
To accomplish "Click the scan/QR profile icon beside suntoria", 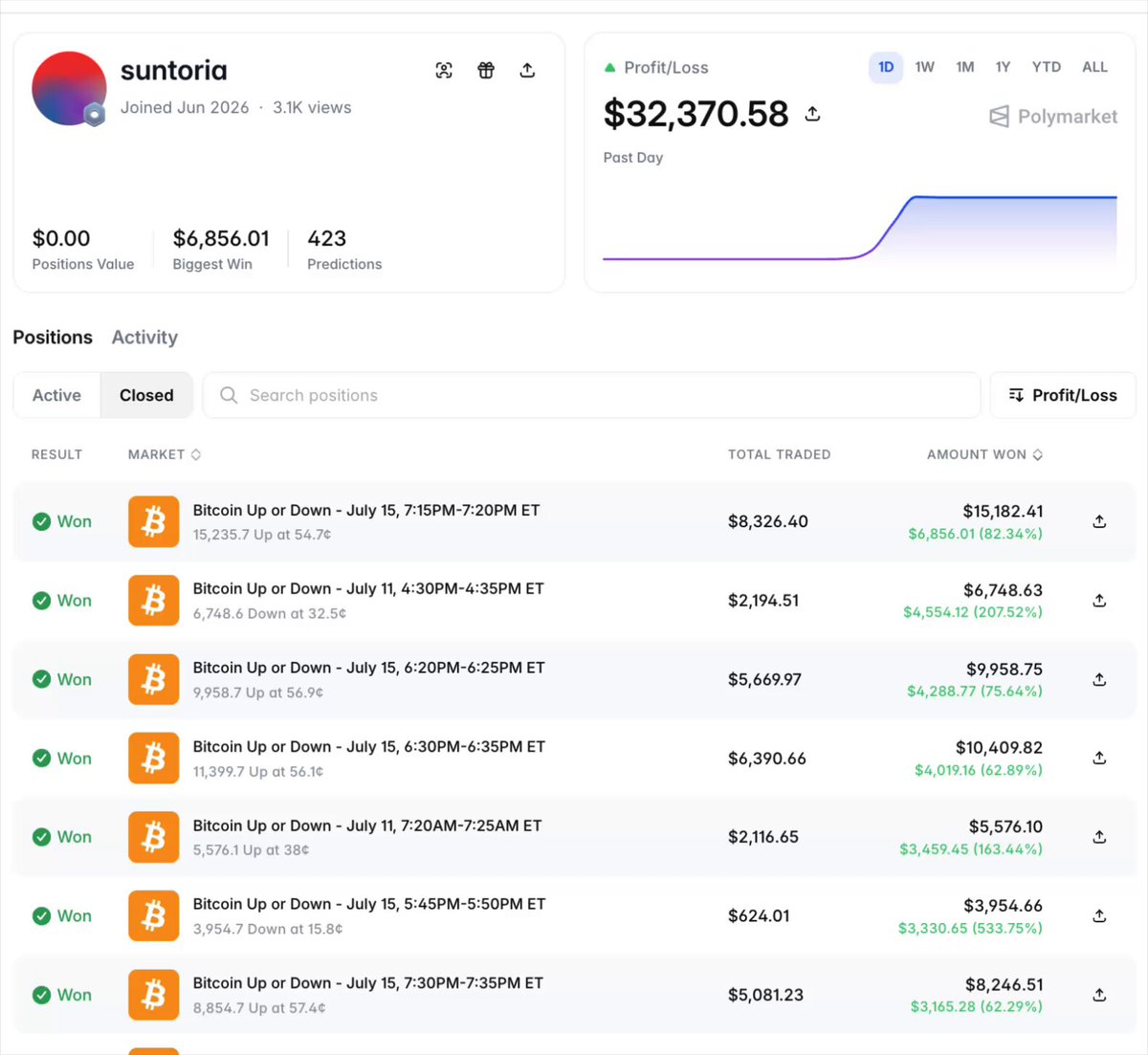I will 444,70.
